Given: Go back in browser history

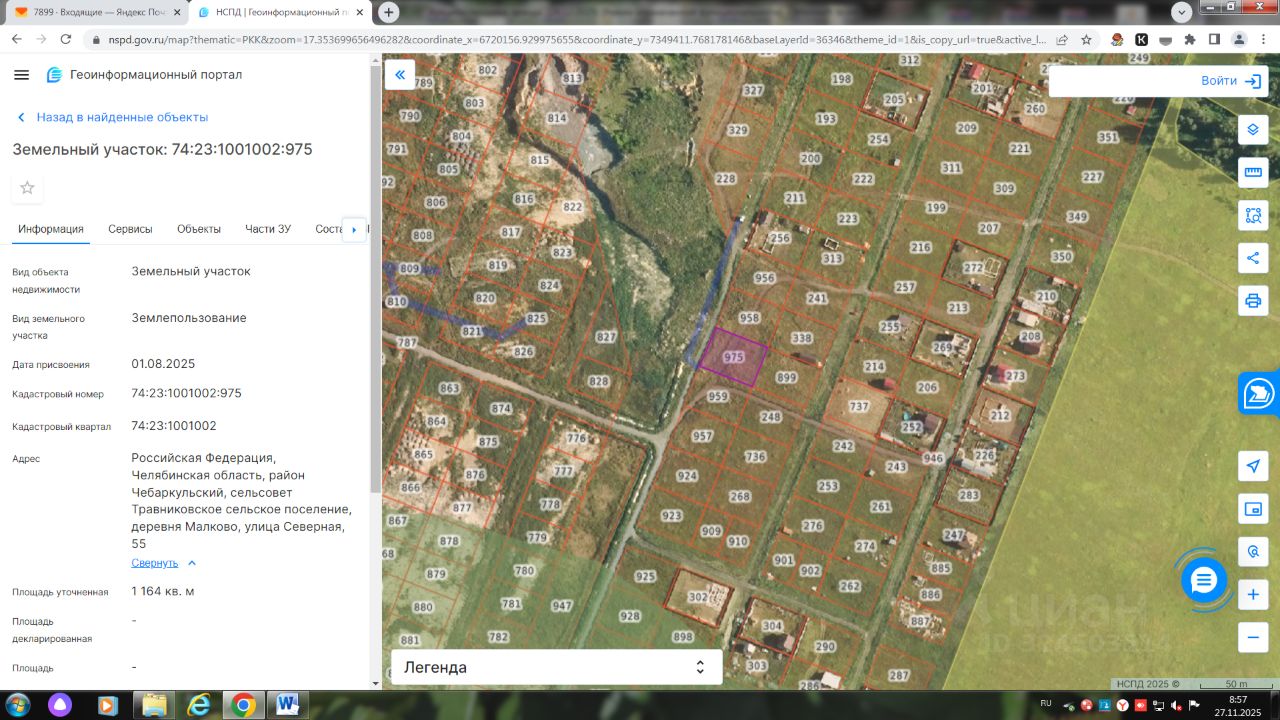Looking at the screenshot, I should [17, 40].
